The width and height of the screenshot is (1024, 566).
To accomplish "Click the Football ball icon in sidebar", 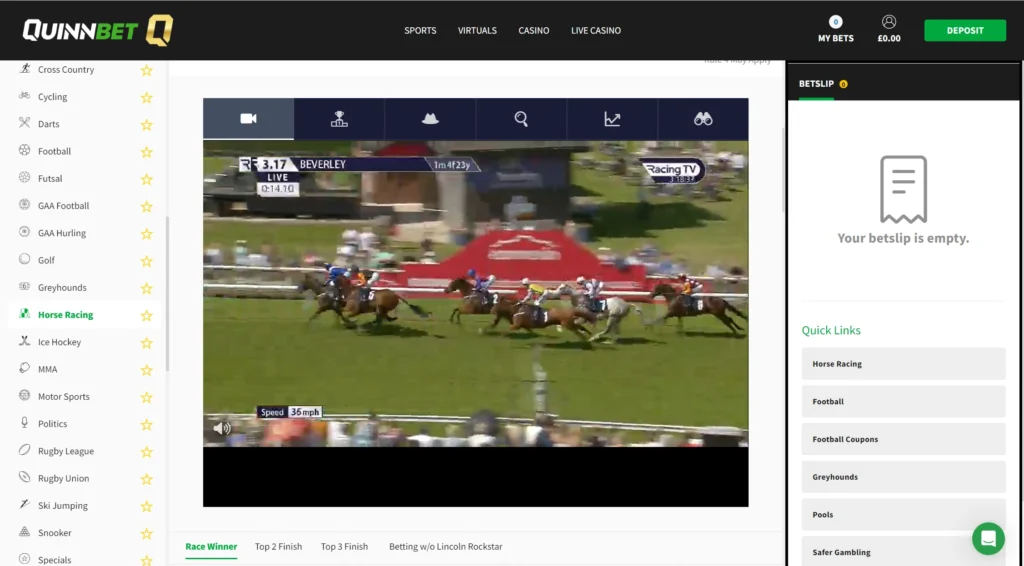I will 24,150.
